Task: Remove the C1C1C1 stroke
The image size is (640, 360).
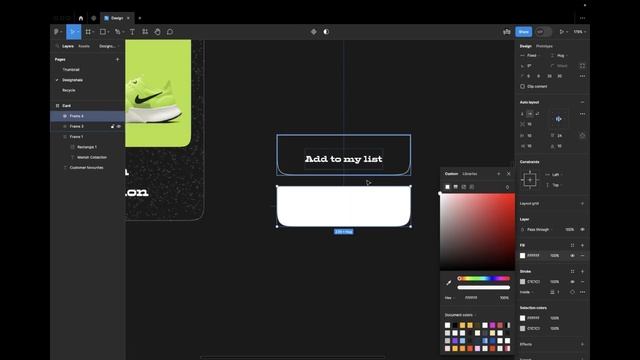Action: (x=582, y=282)
